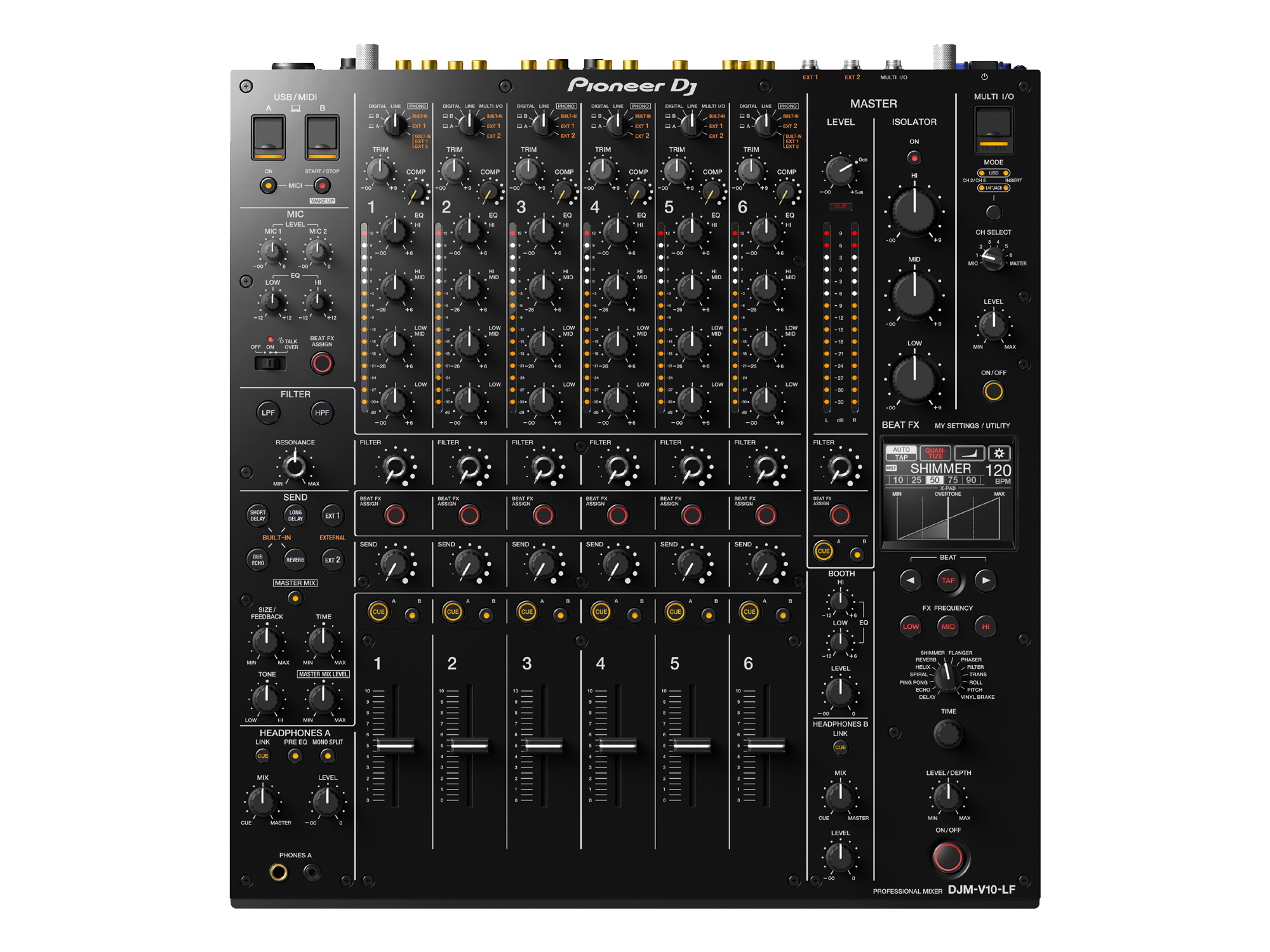Select the MID FX frequency button
Screen dimensions: 1270x952
[x=947, y=626]
